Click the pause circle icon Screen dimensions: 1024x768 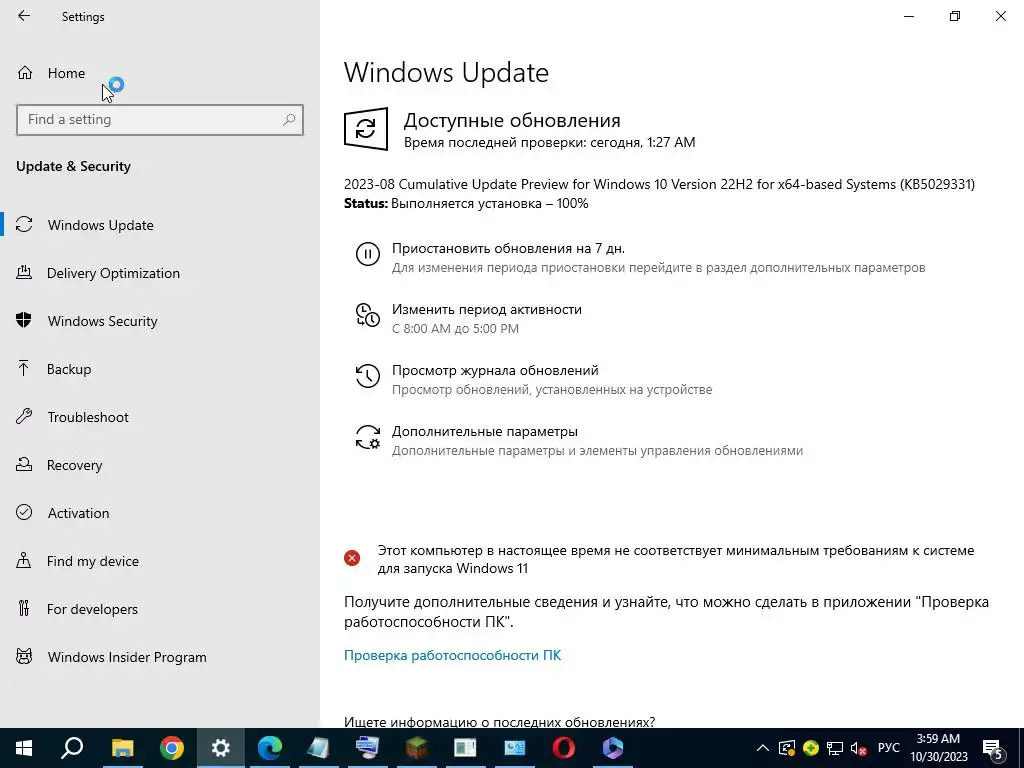(368, 253)
